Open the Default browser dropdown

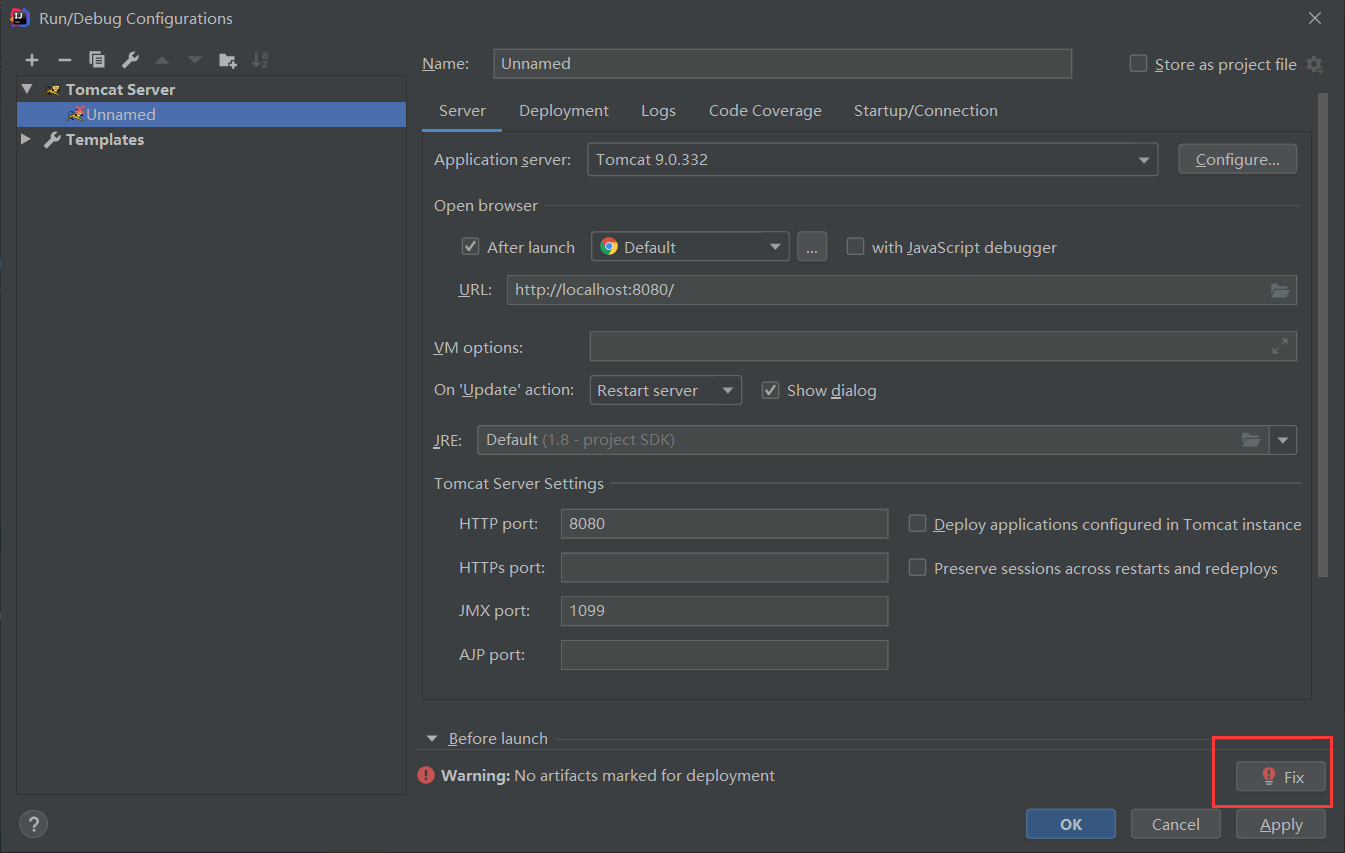[691, 247]
